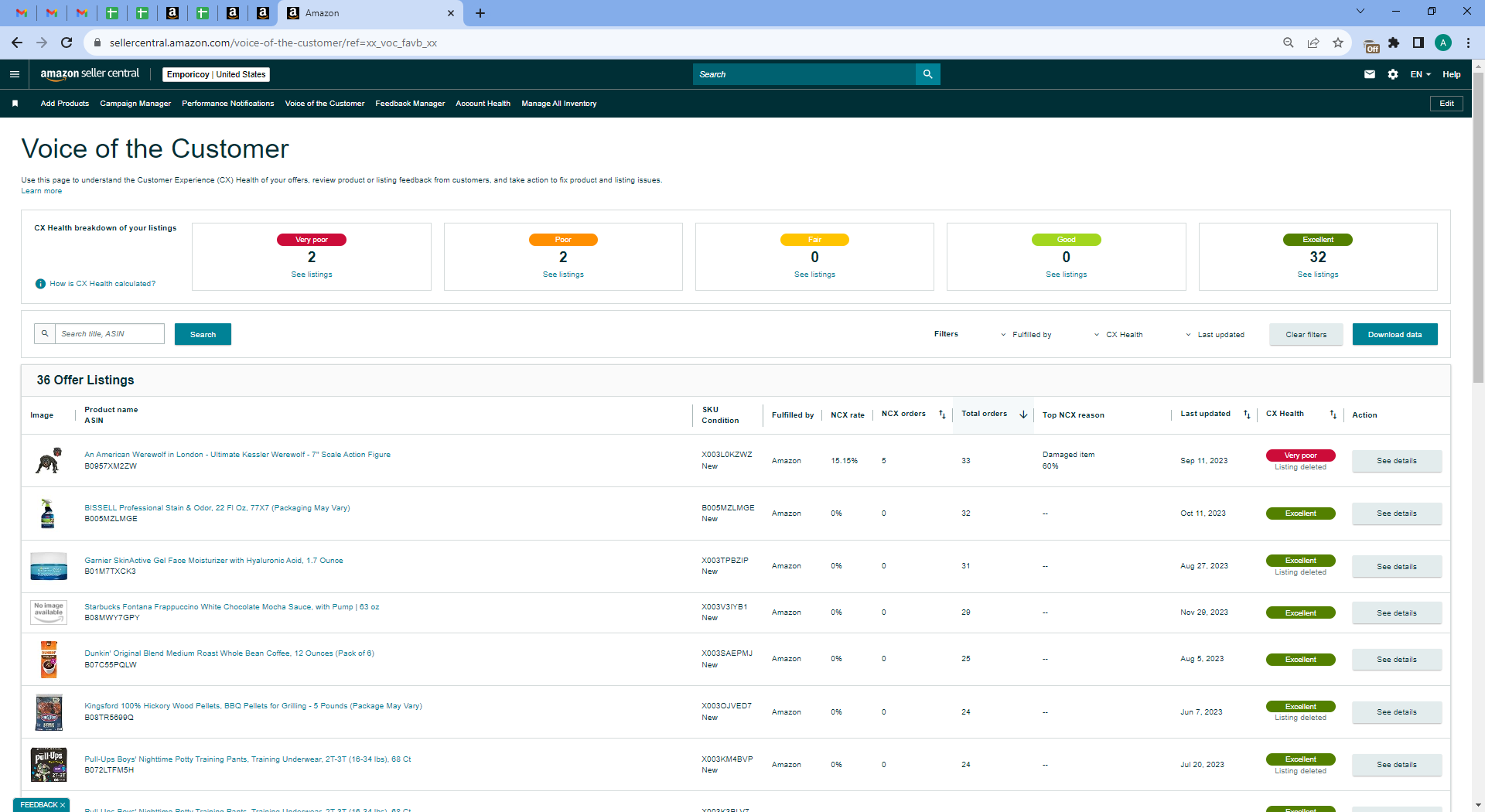1485x812 pixels.
Task: Open the Seller Central hamburger menu
Action: [x=15, y=74]
